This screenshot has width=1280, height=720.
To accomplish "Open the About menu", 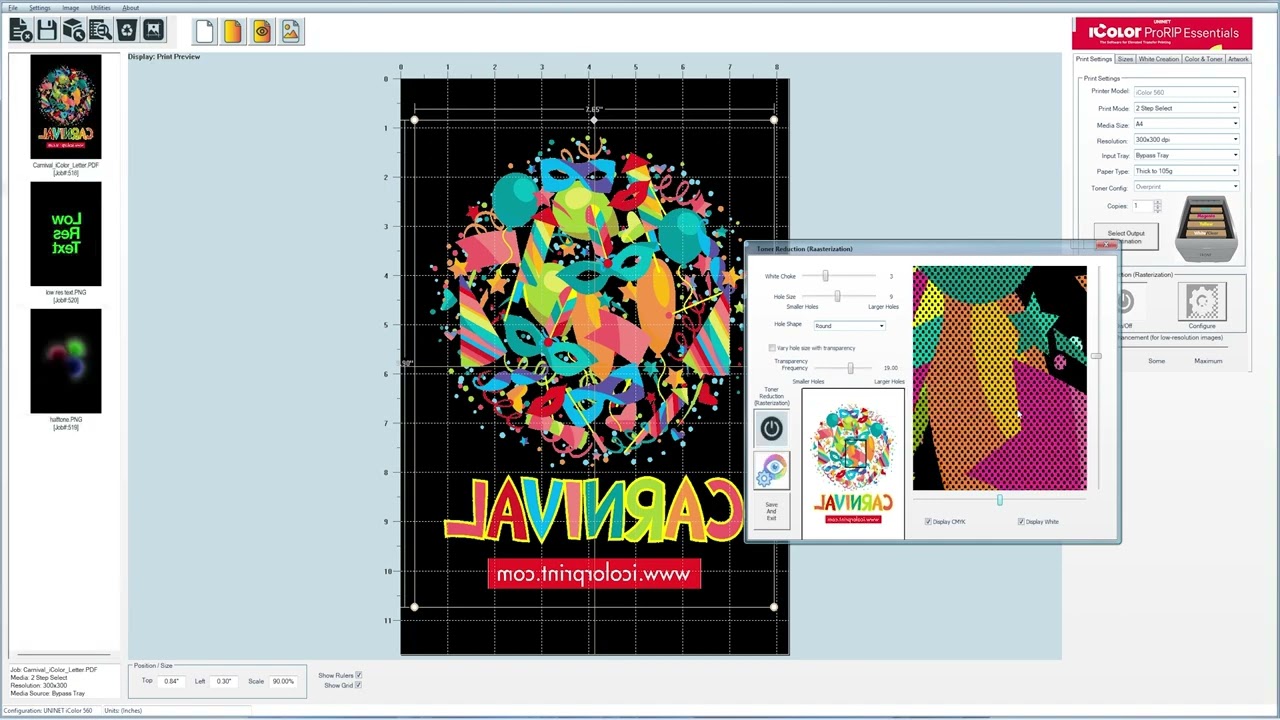I will pyautogui.click(x=131, y=8).
